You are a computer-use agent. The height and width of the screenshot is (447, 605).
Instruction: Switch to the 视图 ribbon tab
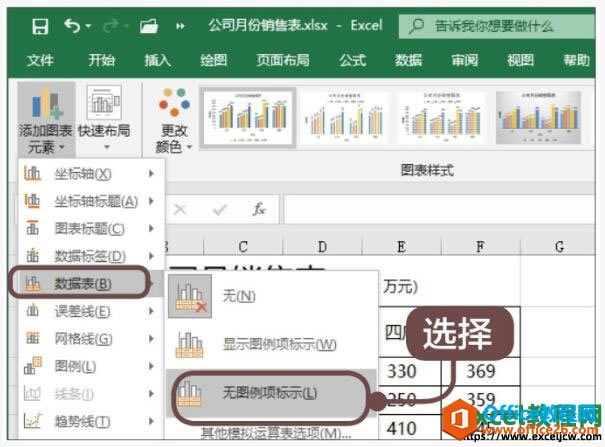(521, 61)
